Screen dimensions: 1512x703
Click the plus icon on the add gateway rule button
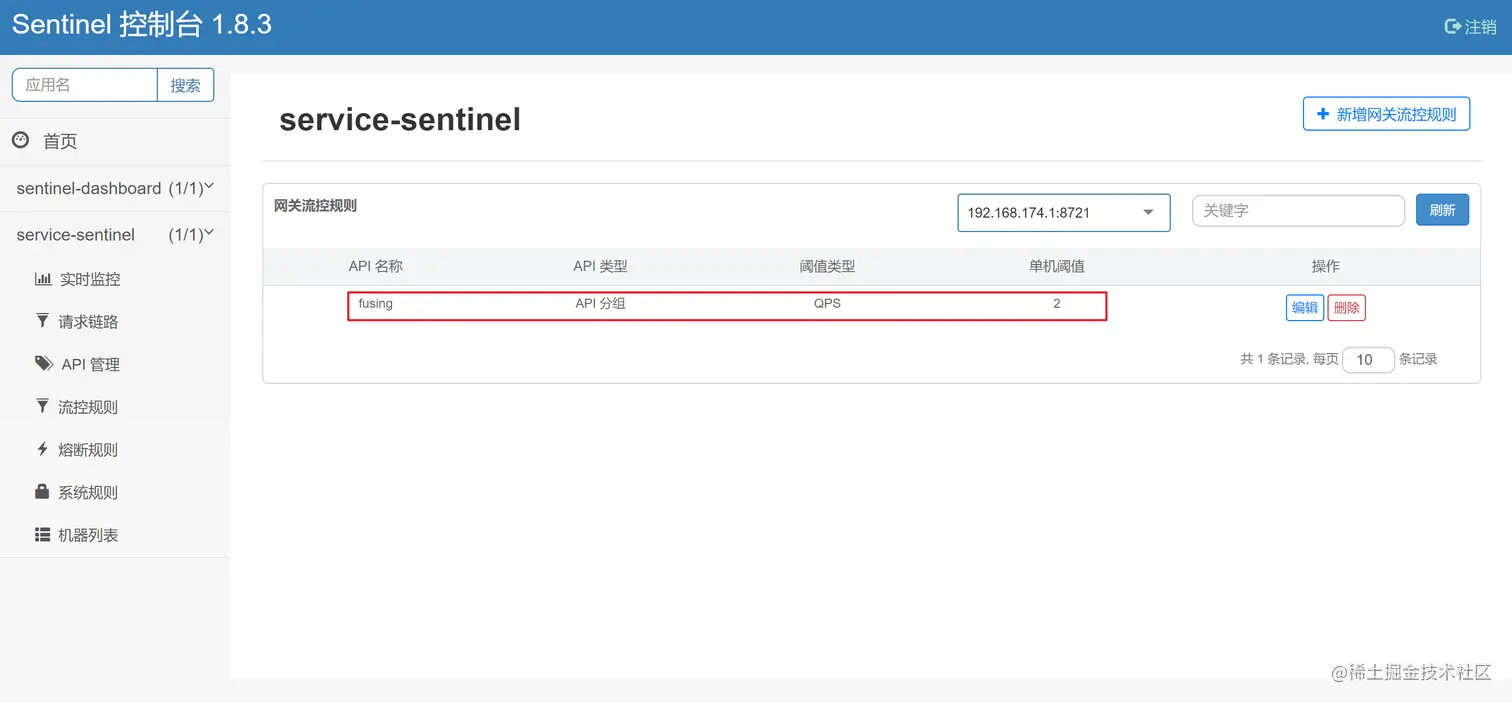pyautogui.click(x=1323, y=114)
